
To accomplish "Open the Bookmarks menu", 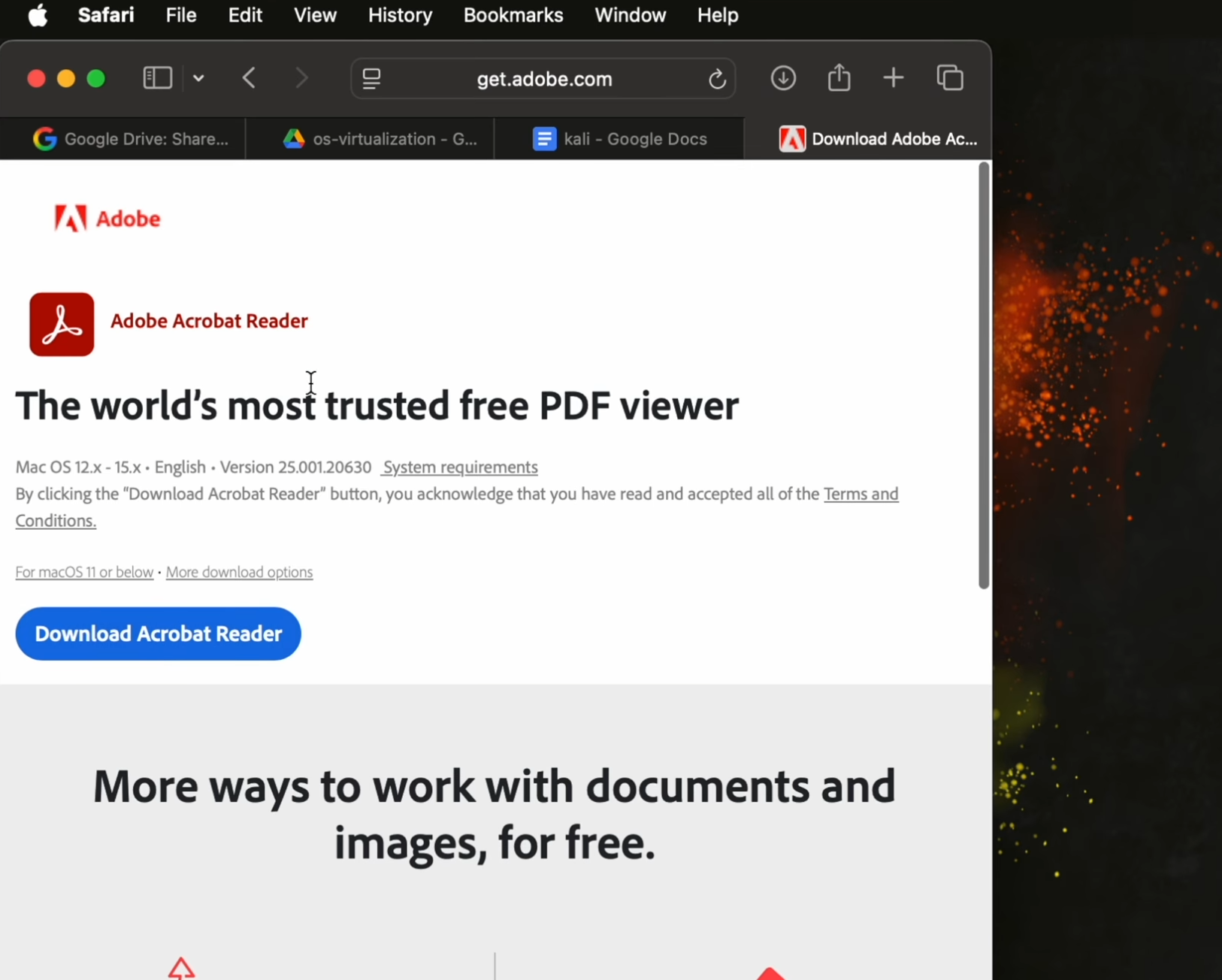I will [x=513, y=15].
